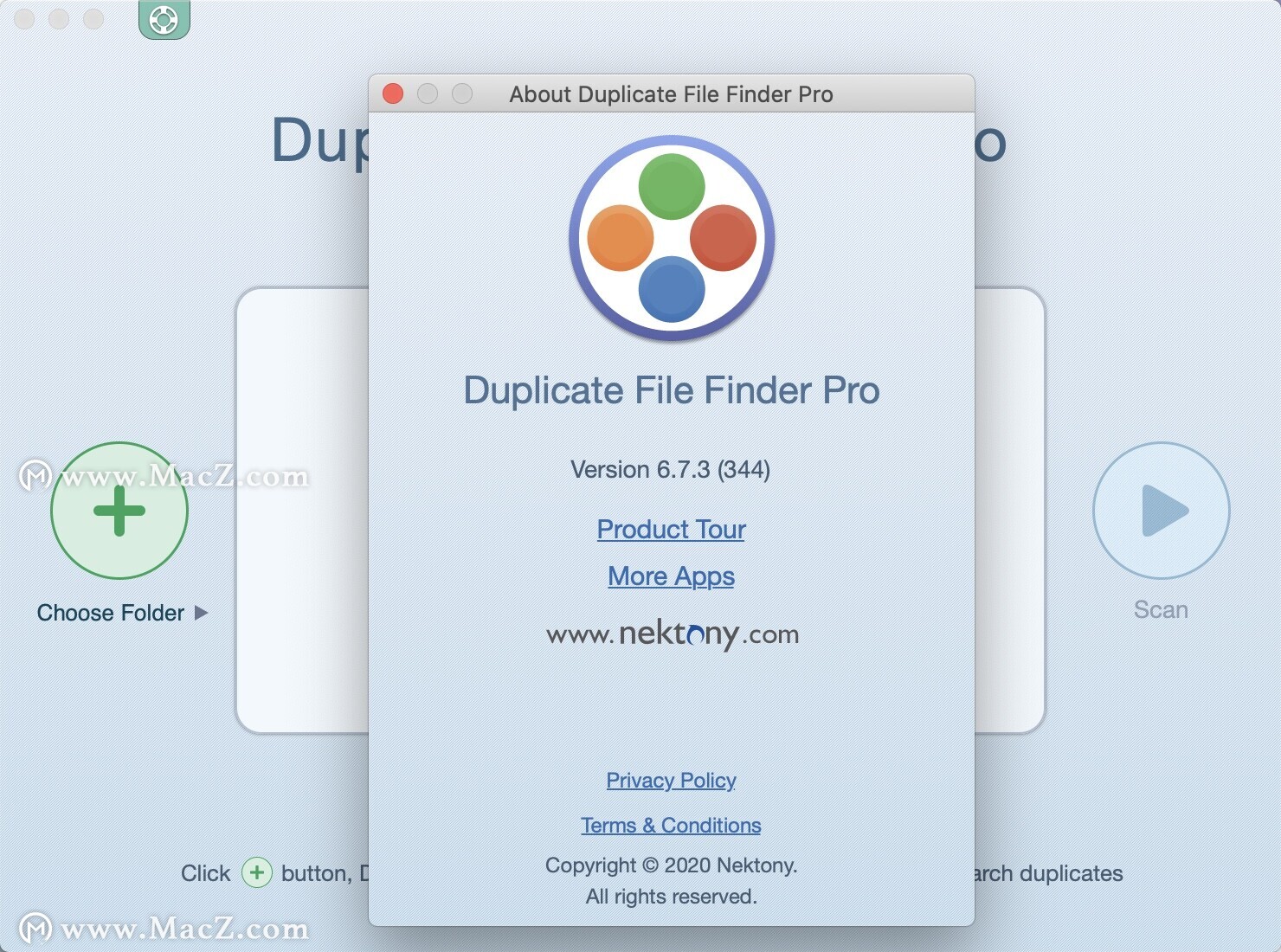Screen dimensions: 1281x952
Task: Open Terms & Conditions link
Action: click(x=671, y=826)
